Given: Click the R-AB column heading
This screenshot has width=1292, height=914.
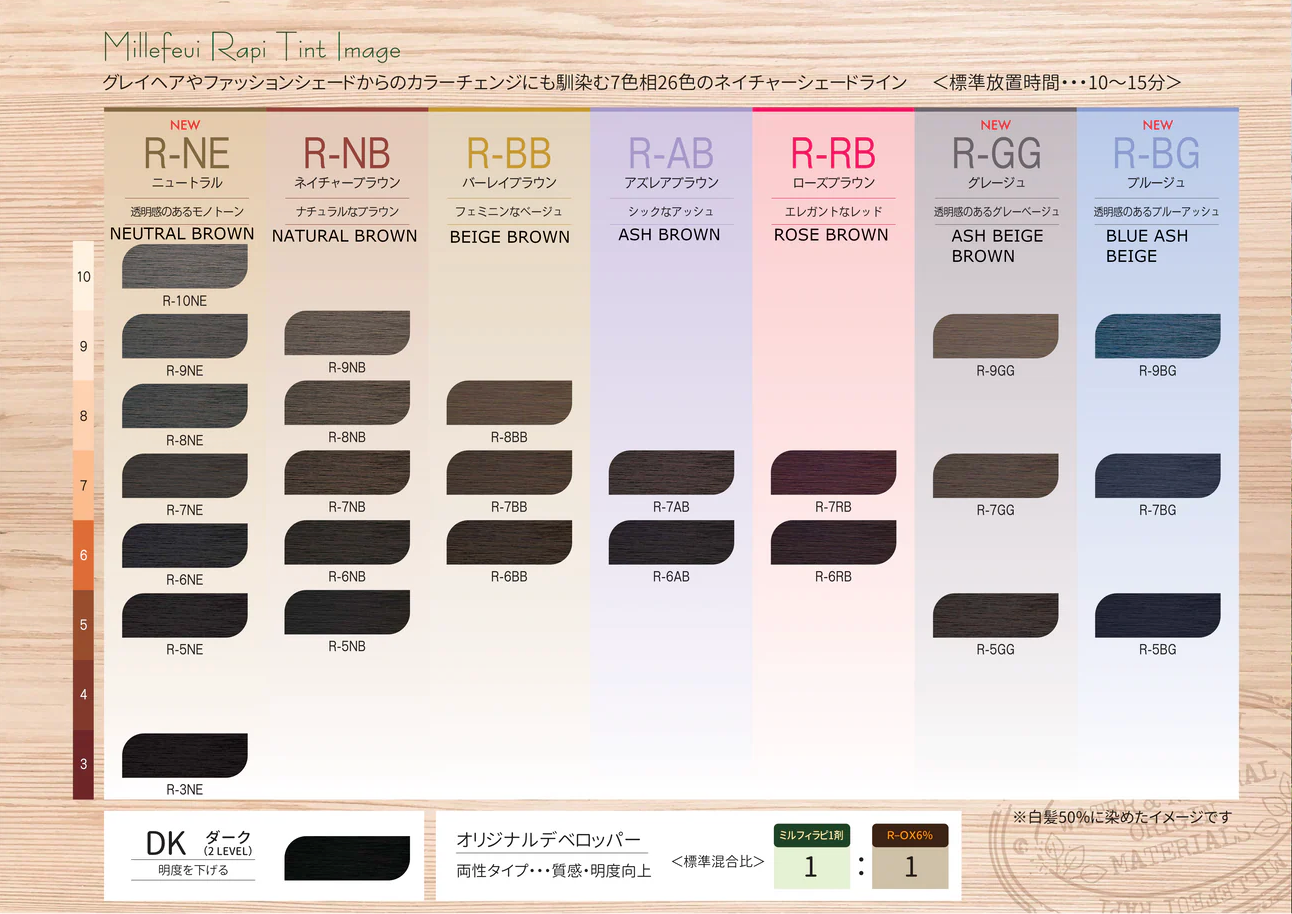Looking at the screenshot, I should [671, 153].
